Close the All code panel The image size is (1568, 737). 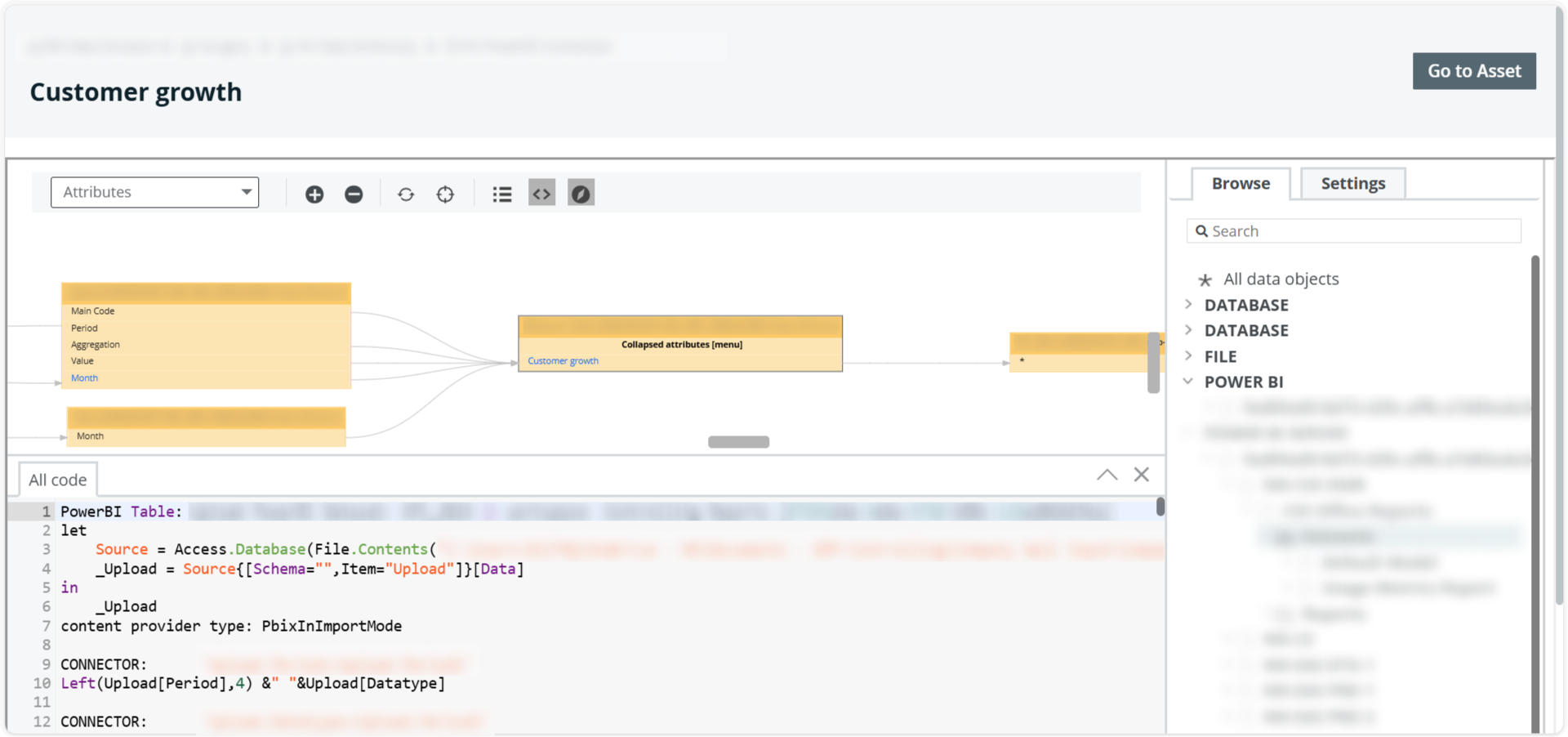[x=1142, y=475]
